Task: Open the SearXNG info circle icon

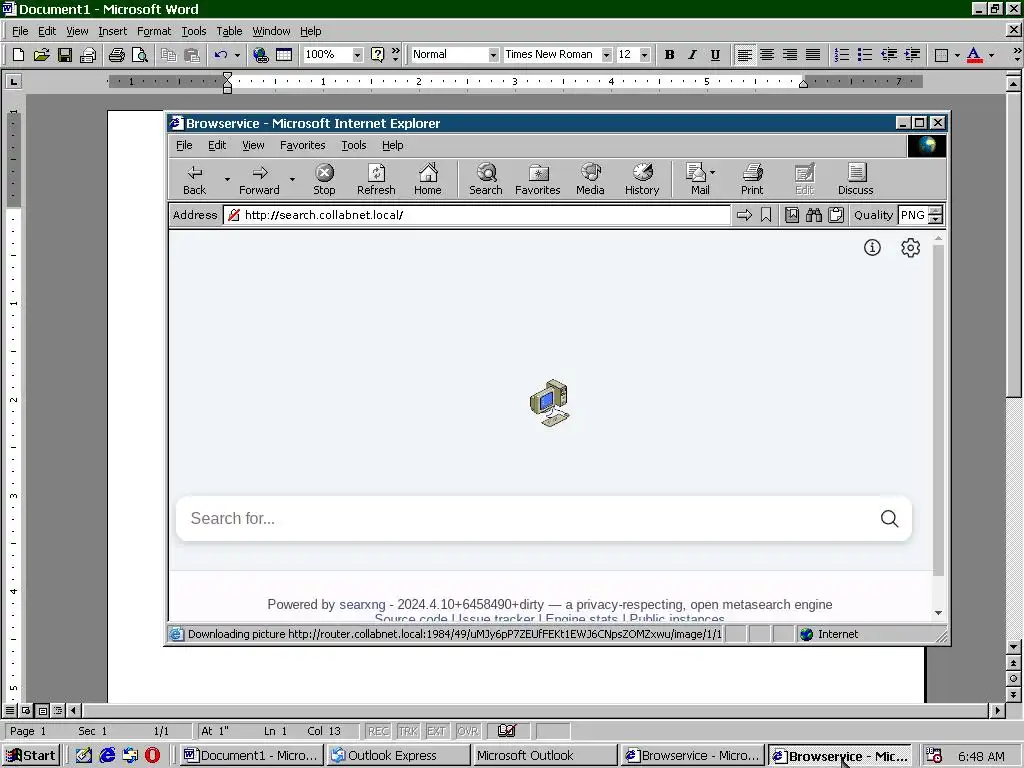Action: click(872, 248)
